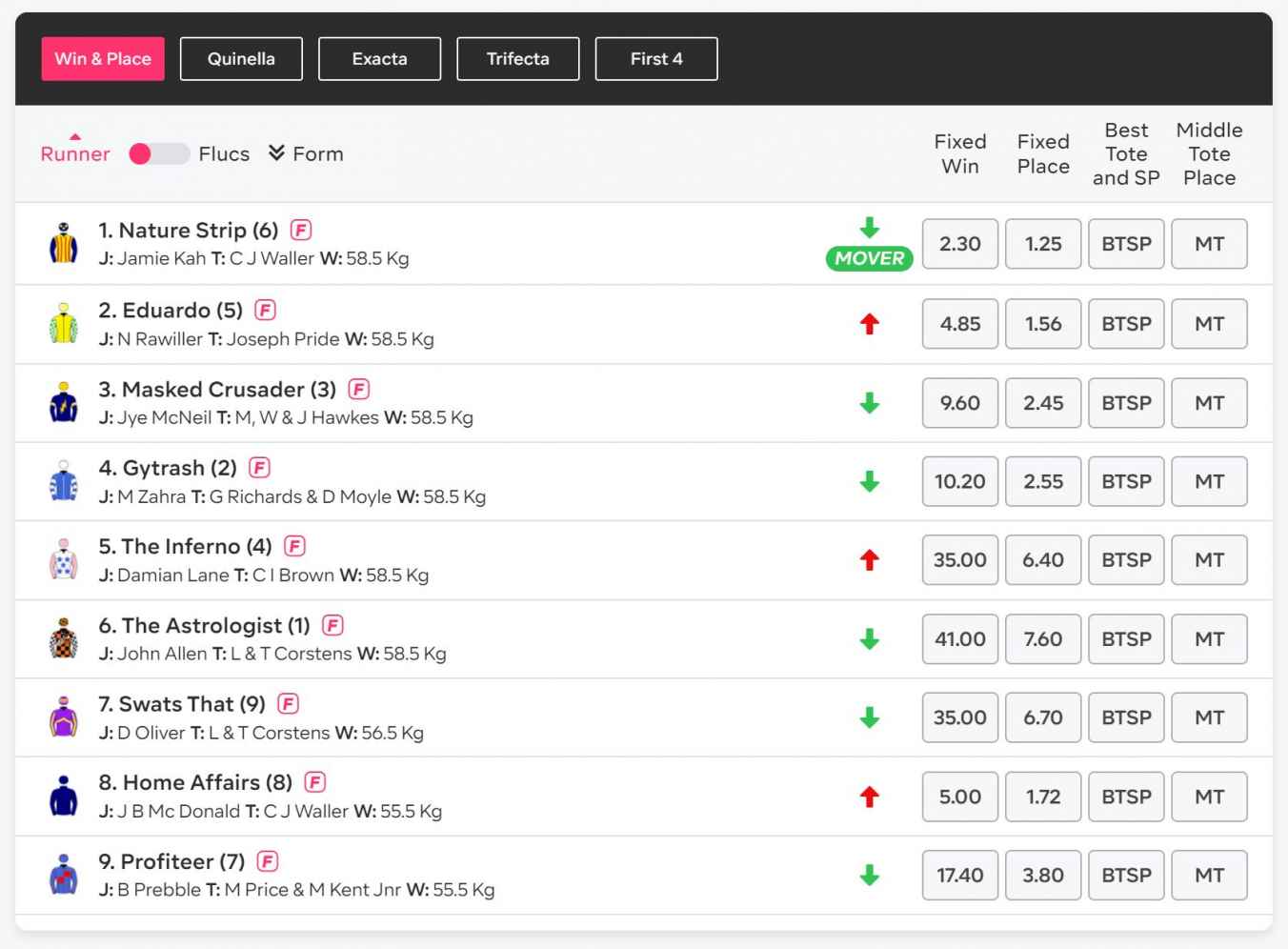Click the red up arrow for Home Affairs
The width and height of the screenshot is (1288, 949).
869,797
